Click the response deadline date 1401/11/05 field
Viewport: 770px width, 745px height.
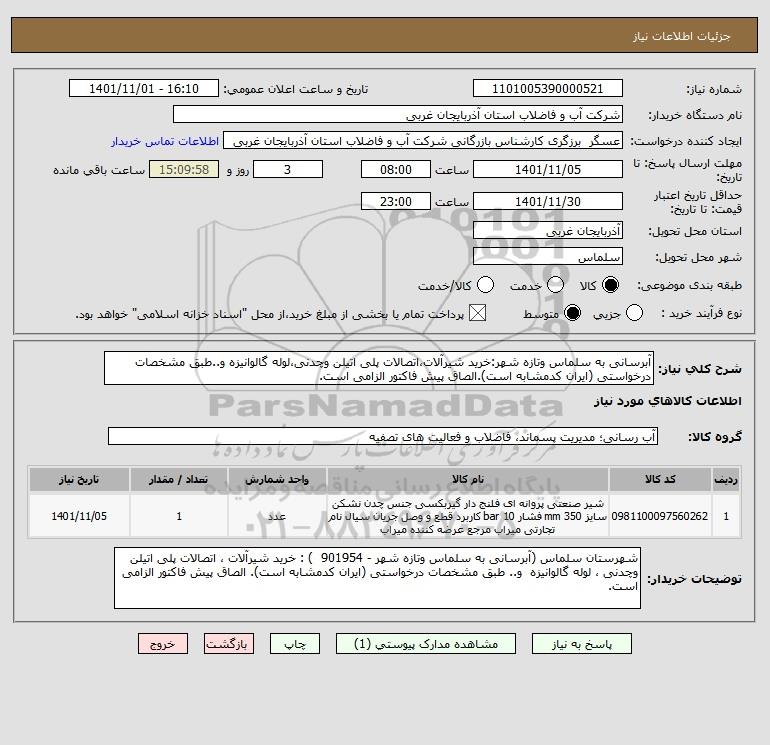coord(548,169)
